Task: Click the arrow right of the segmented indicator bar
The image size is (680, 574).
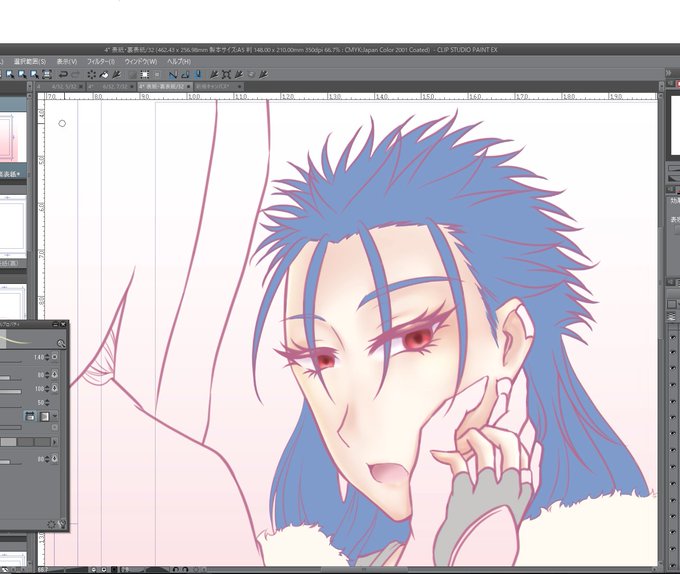Action: (55, 442)
